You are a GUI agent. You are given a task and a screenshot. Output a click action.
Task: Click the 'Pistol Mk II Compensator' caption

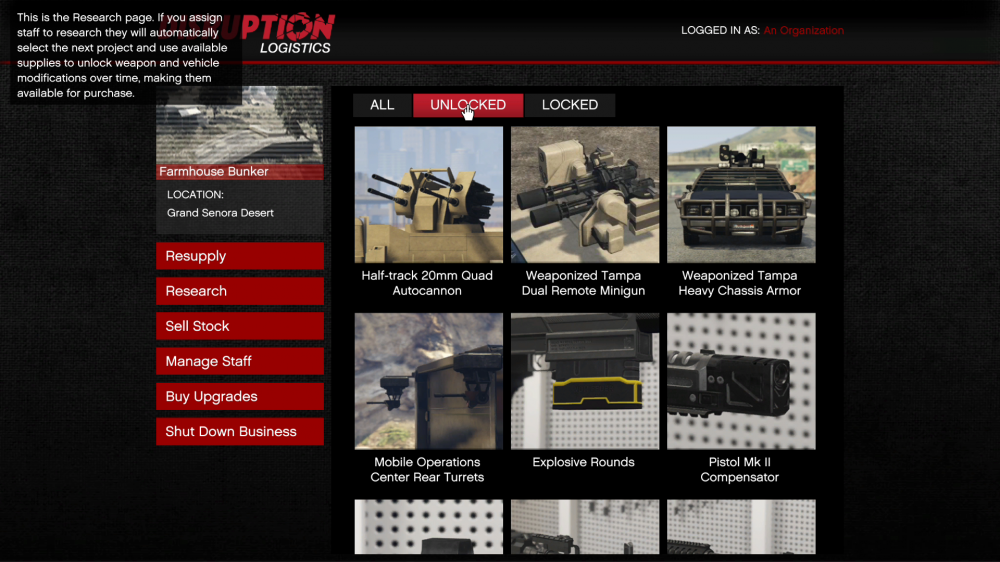coord(740,470)
